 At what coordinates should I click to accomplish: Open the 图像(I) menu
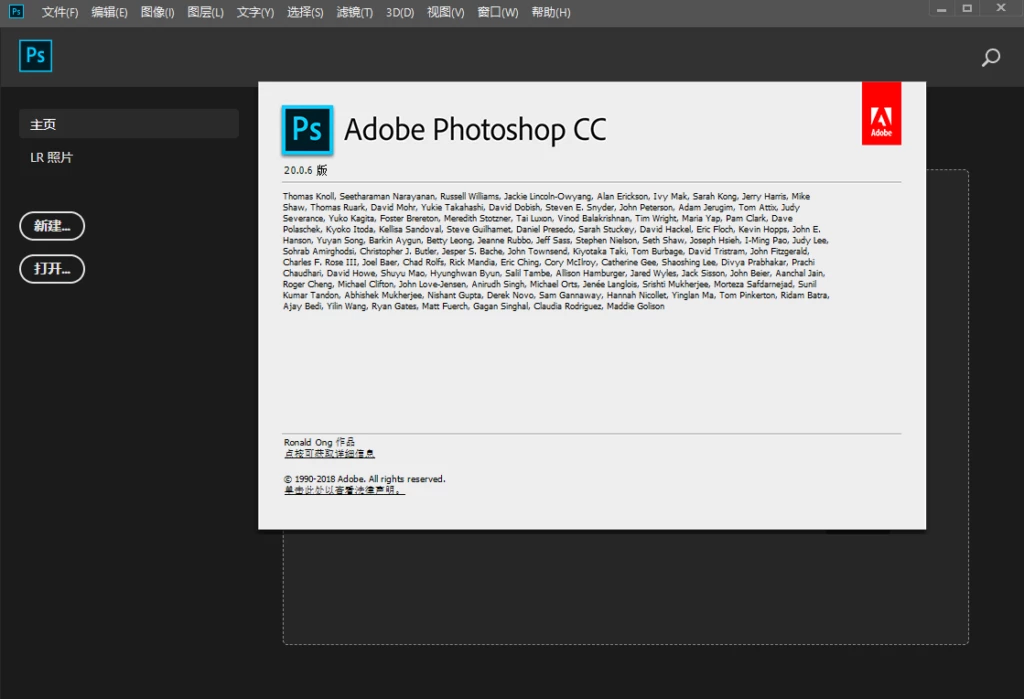coord(157,12)
